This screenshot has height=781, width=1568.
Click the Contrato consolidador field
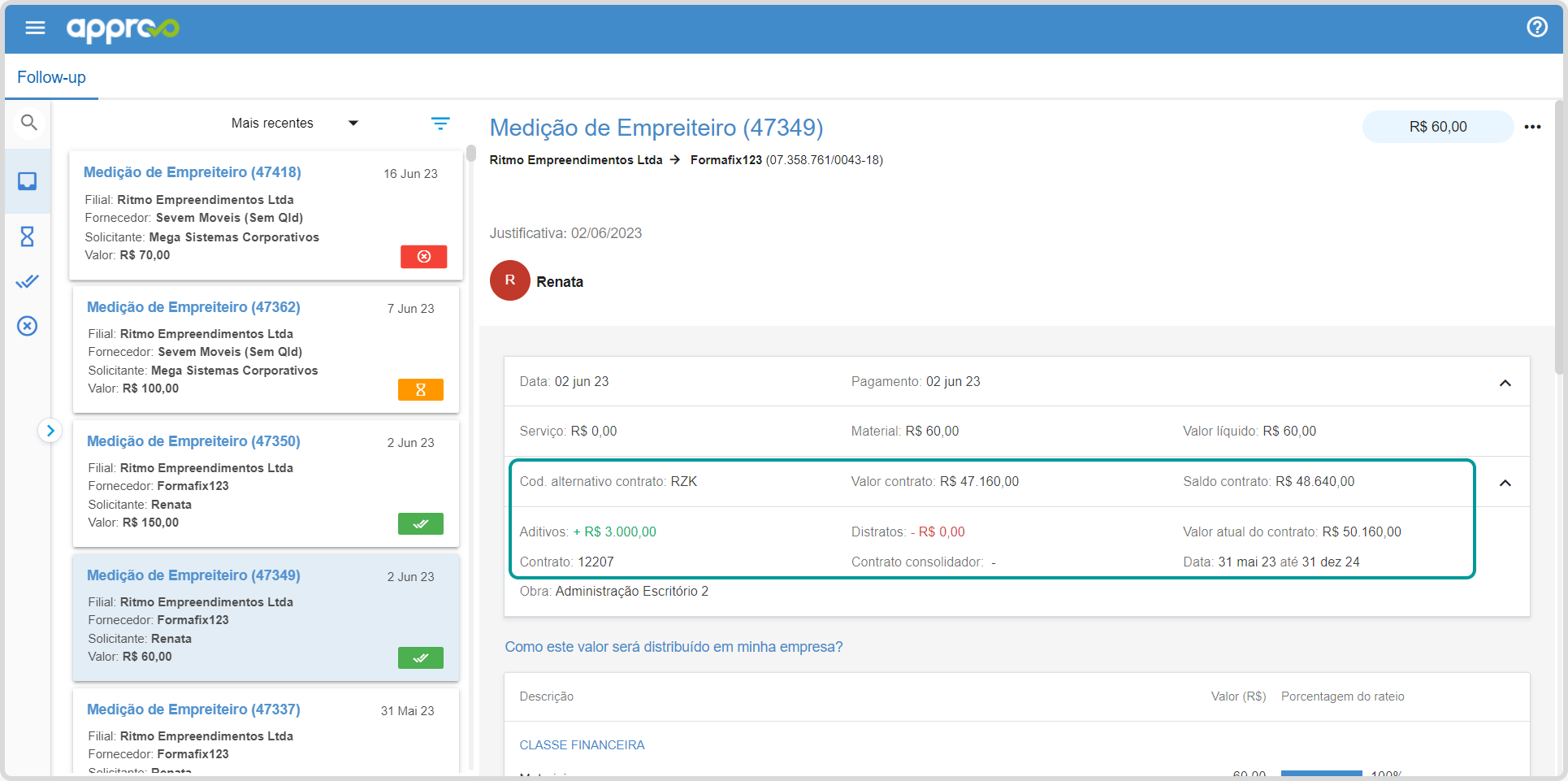click(x=924, y=562)
